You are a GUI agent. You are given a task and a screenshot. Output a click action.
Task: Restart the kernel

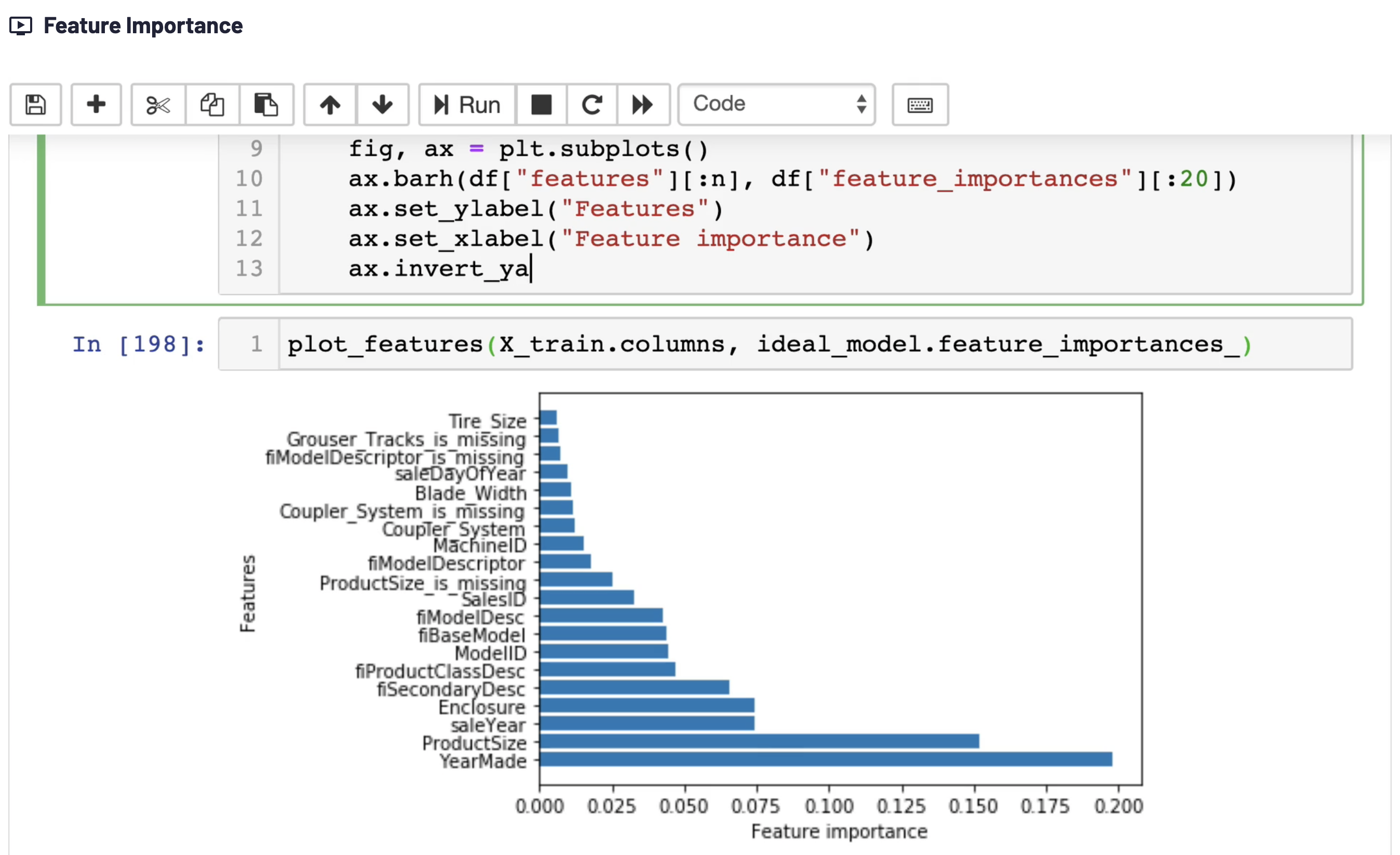tap(592, 104)
